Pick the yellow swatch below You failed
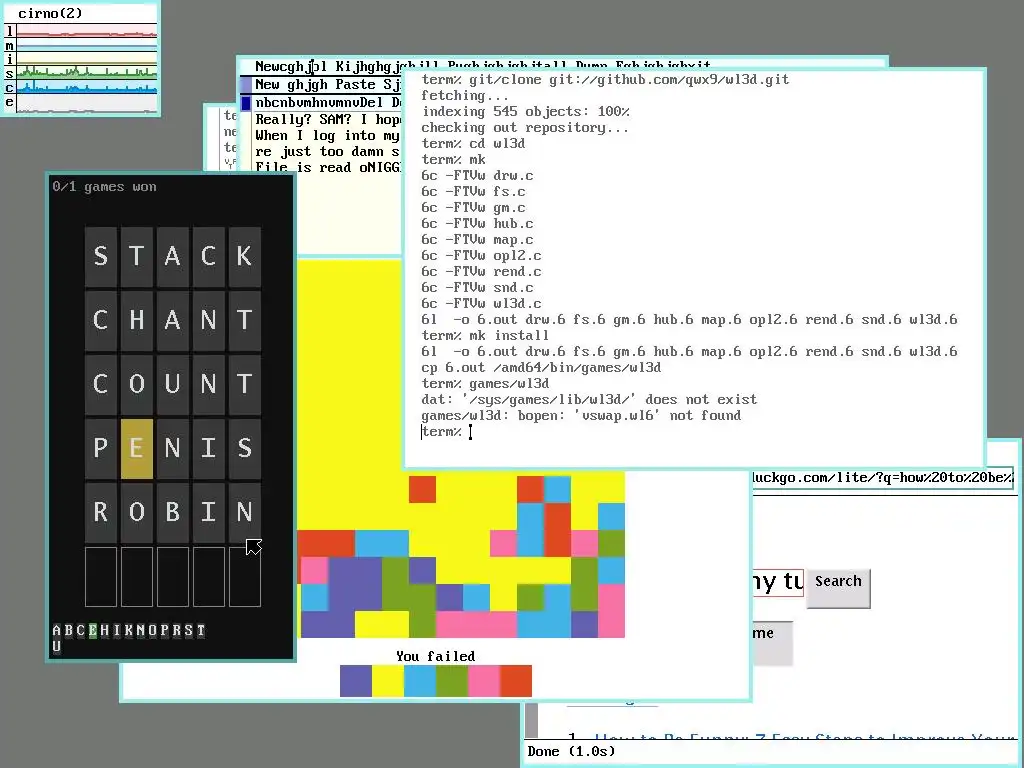The image size is (1024, 768). pyautogui.click(x=388, y=681)
